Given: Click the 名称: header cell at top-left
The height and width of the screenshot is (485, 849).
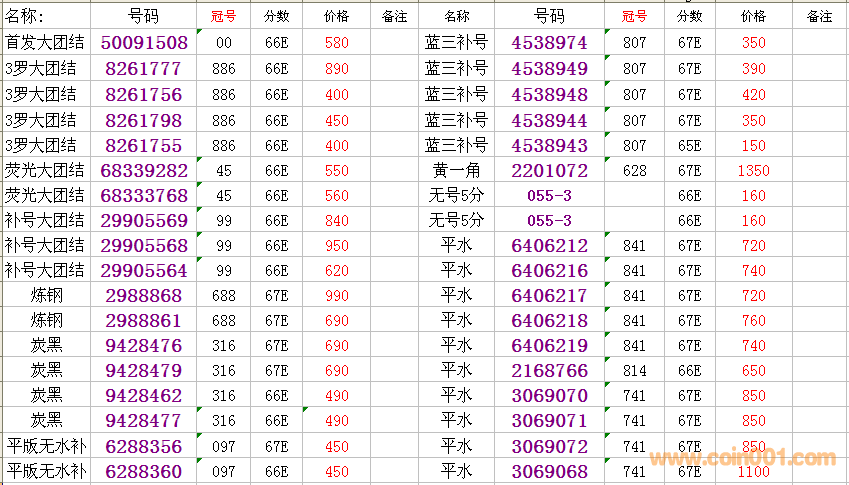Looking at the screenshot, I should [x=45, y=17].
